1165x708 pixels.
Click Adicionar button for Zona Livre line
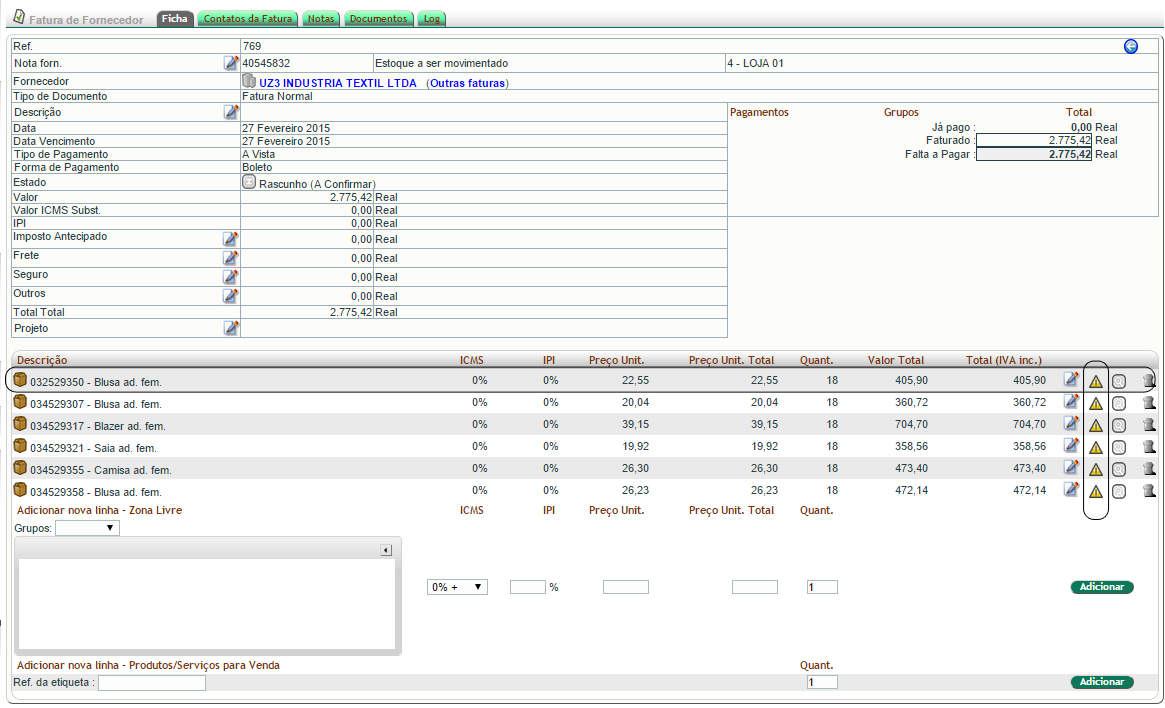pyautogui.click(x=1102, y=587)
